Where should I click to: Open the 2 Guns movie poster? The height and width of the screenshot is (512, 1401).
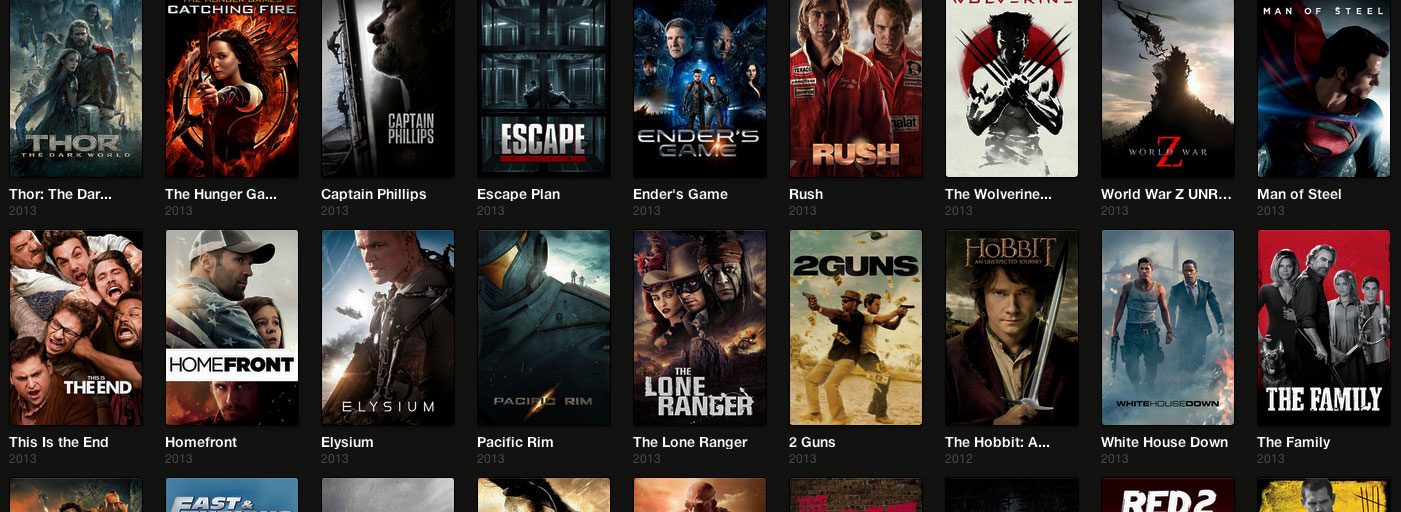point(856,328)
